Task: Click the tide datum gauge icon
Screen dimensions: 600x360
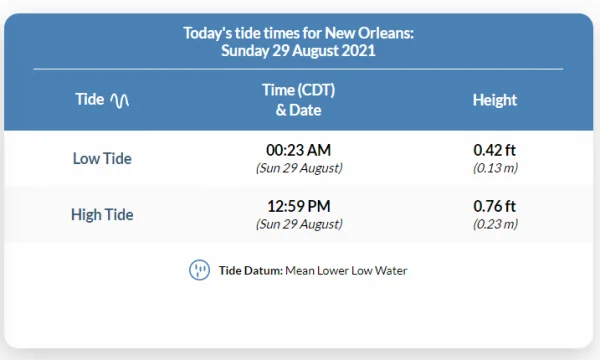Action: coord(199,270)
